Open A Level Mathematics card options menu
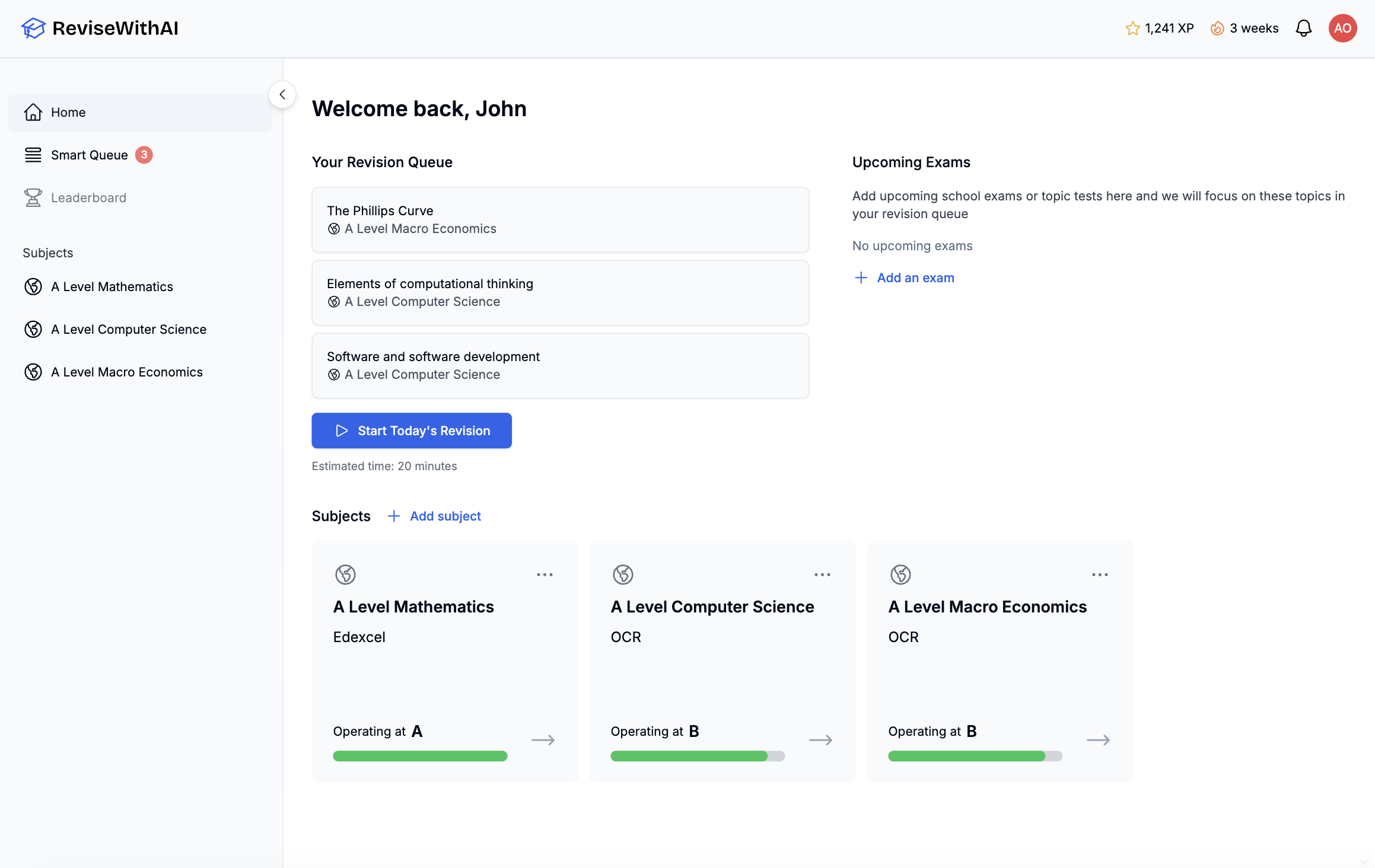This screenshot has height=868, width=1375. coord(545,575)
